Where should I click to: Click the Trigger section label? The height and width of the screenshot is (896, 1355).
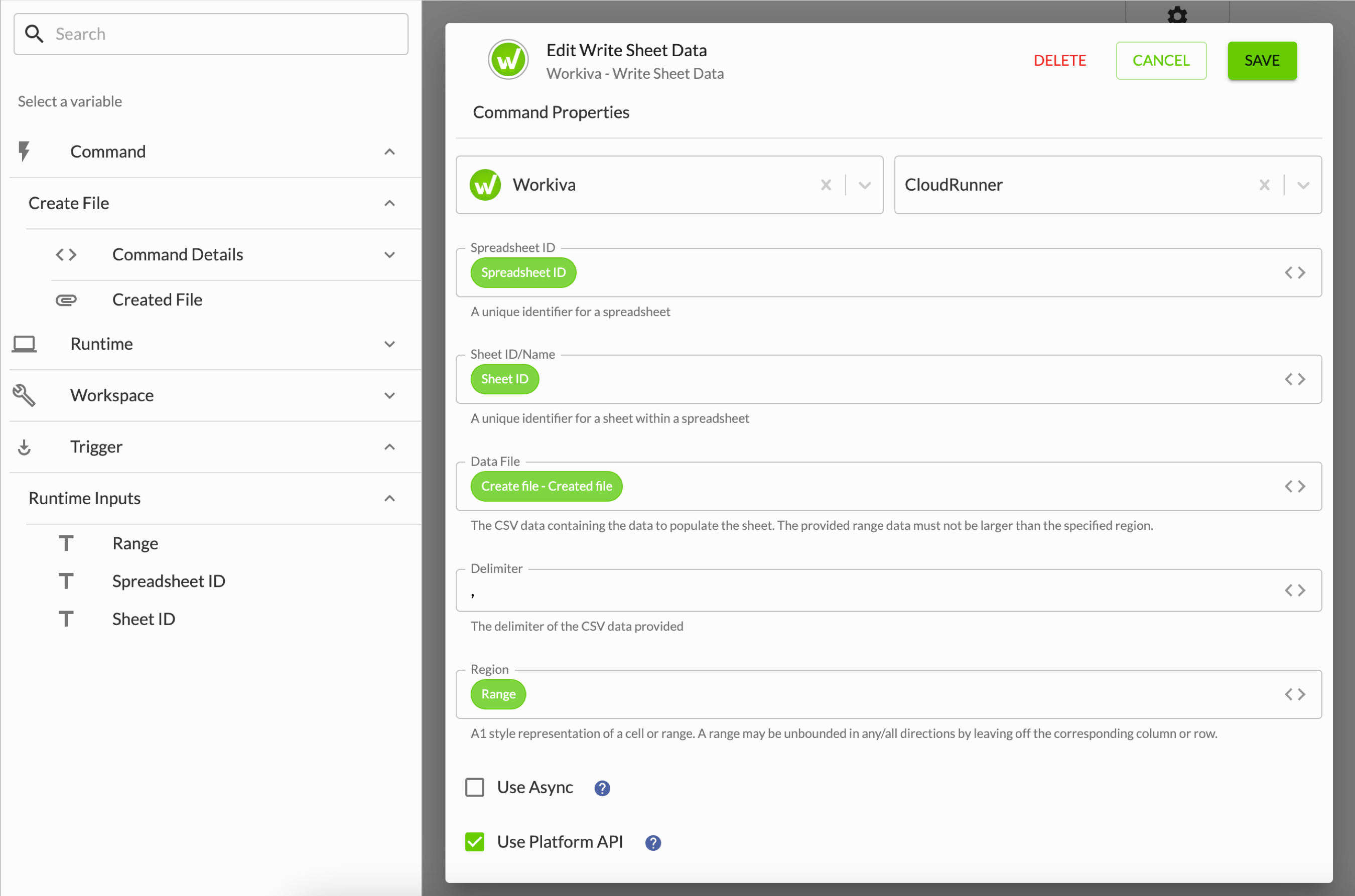(96, 447)
